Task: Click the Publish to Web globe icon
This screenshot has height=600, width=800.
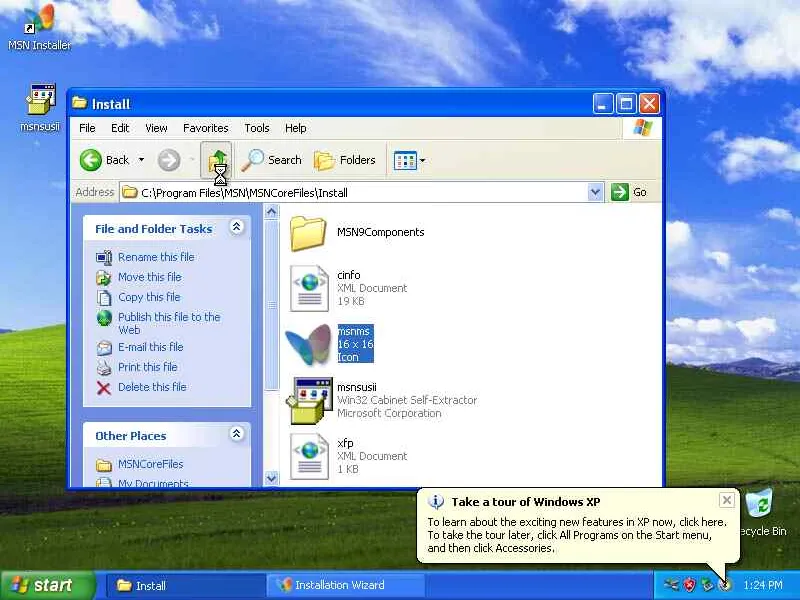Action: (x=104, y=318)
